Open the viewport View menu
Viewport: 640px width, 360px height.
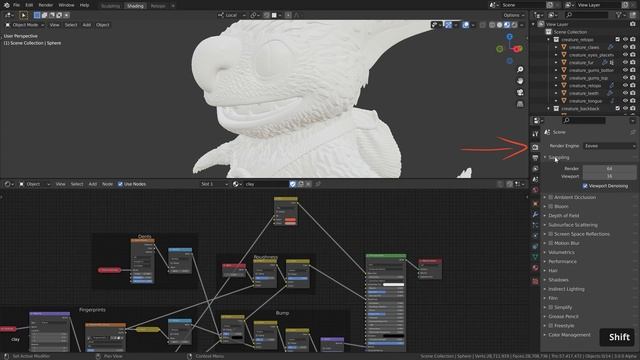pos(54,25)
